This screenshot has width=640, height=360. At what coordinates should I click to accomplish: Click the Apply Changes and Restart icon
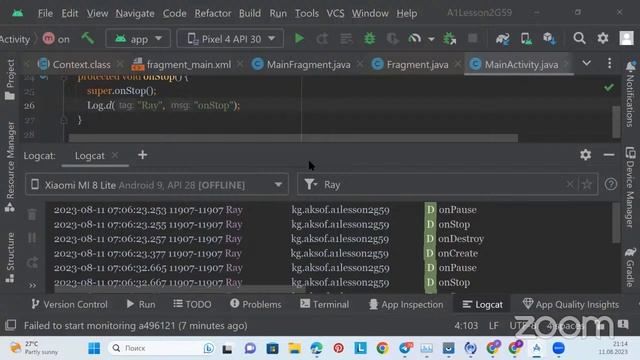[322, 39]
